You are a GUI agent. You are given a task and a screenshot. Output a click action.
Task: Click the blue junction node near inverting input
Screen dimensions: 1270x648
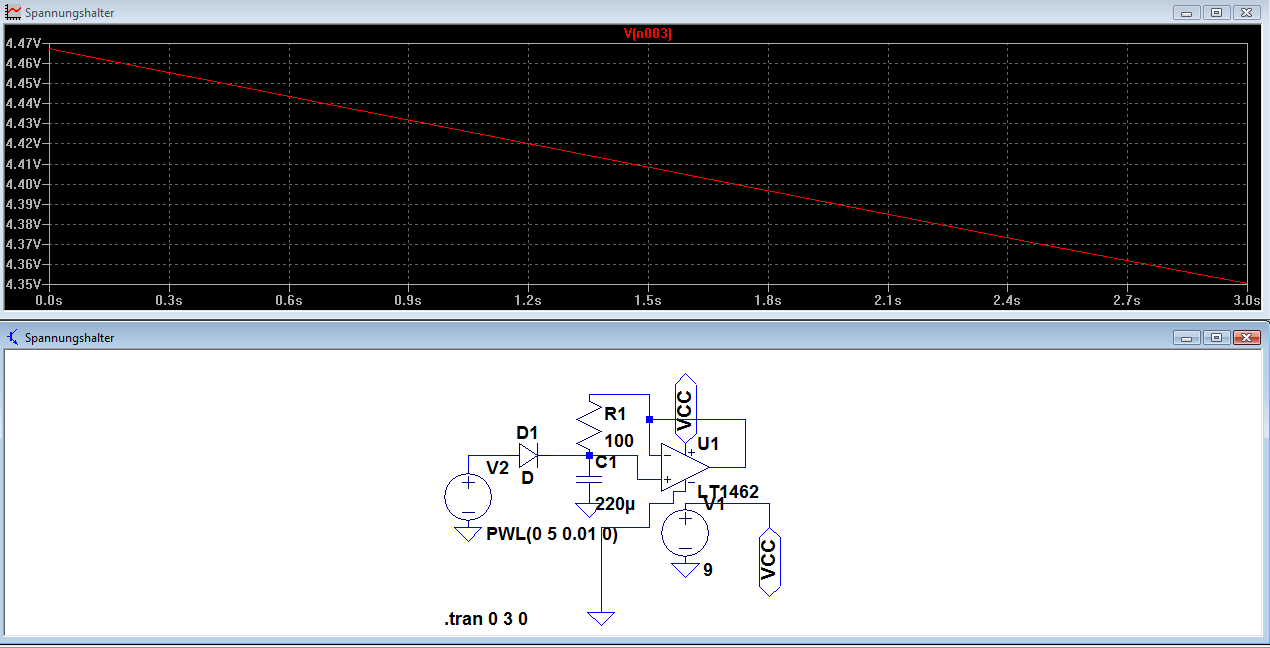pos(649,419)
